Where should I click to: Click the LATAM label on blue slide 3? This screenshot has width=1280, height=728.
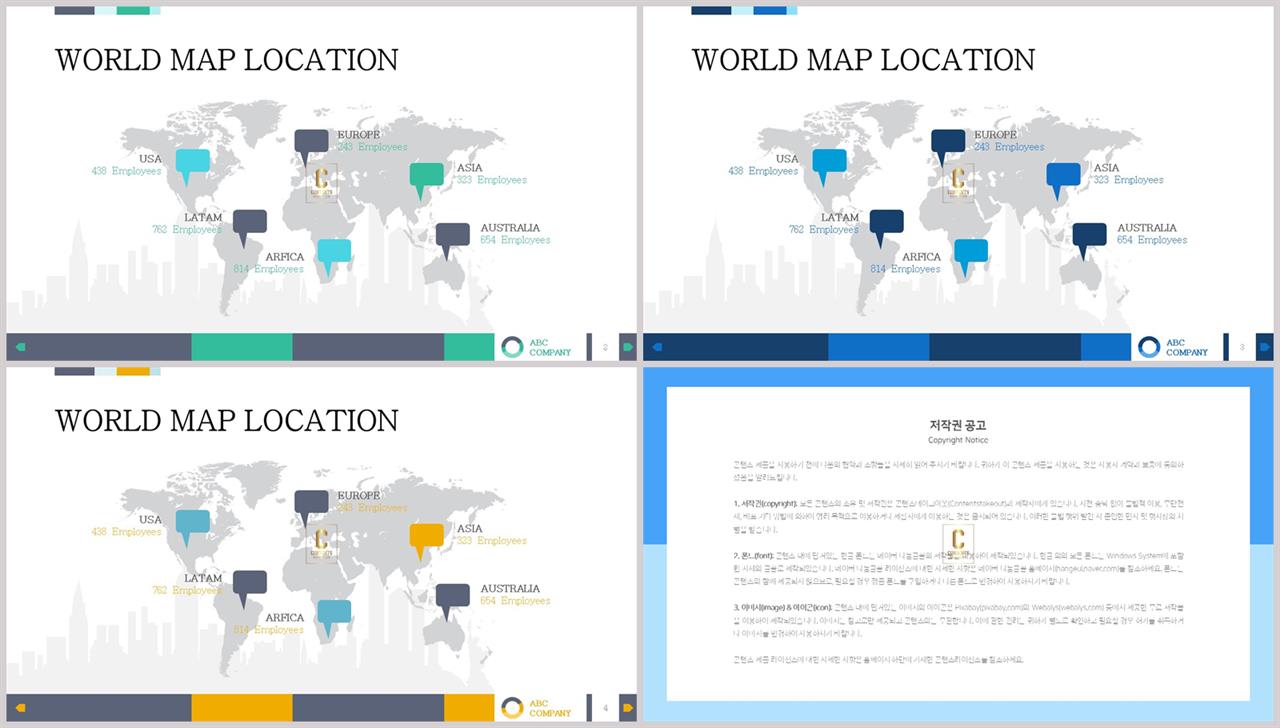coord(840,217)
